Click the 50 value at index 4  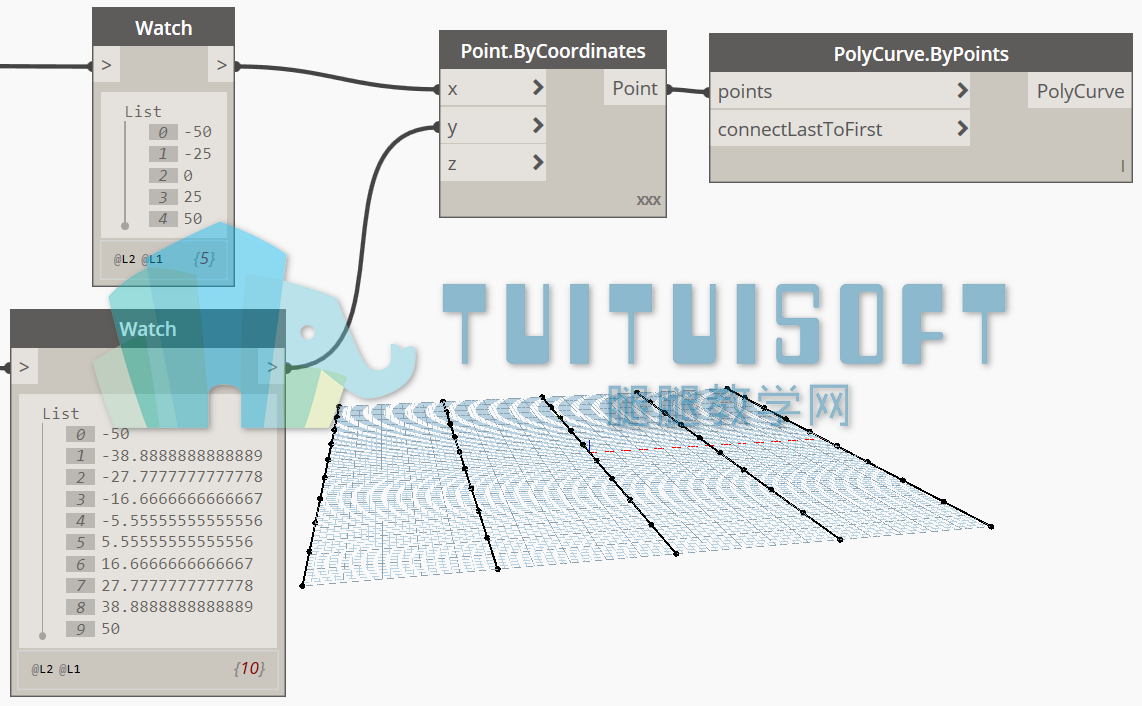(192, 219)
